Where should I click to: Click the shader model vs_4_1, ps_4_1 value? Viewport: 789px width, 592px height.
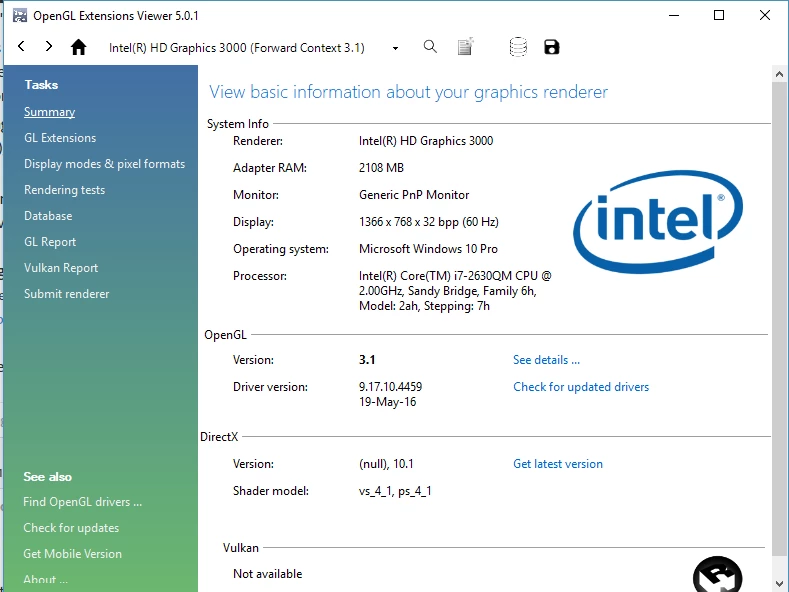pyautogui.click(x=395, y=491)
